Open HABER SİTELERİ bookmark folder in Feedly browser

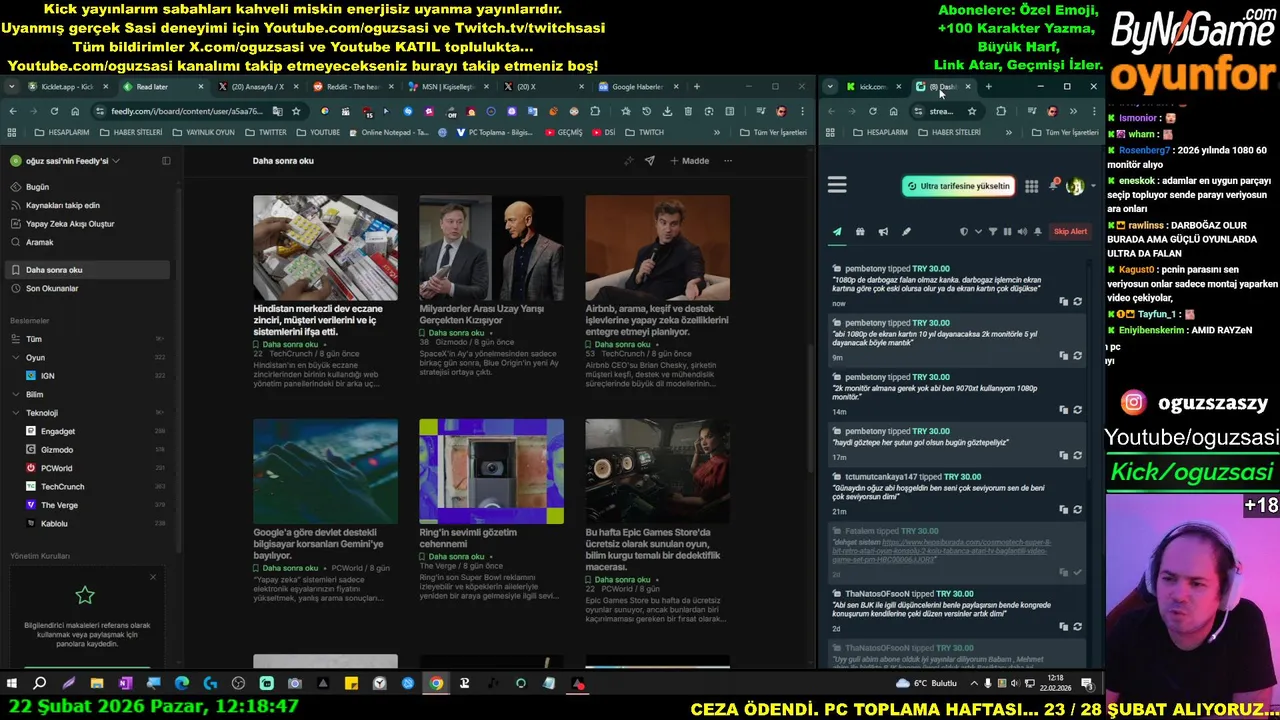pos(131,132)
